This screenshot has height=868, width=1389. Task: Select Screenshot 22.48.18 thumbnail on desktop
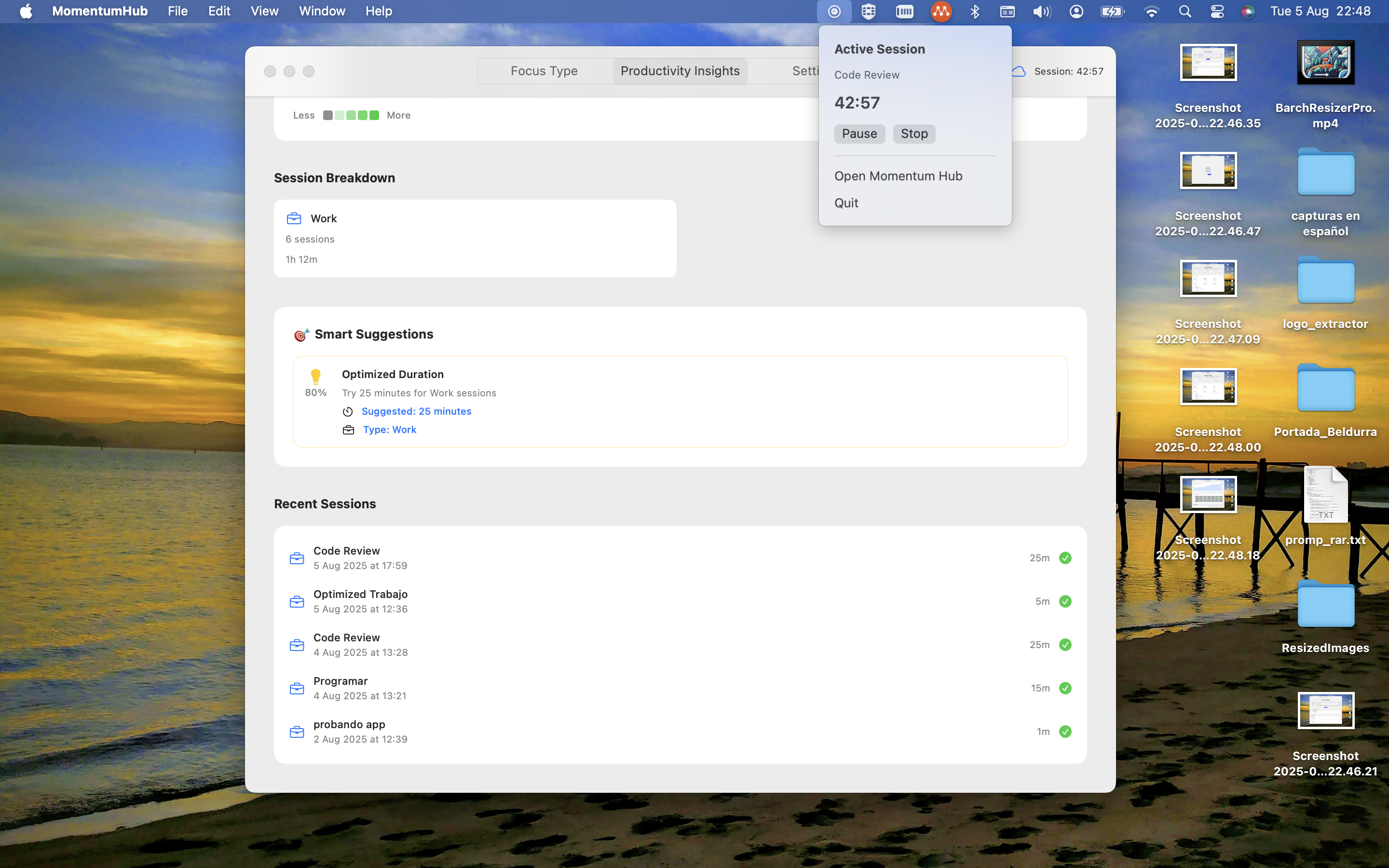[x=1208, y=495]
